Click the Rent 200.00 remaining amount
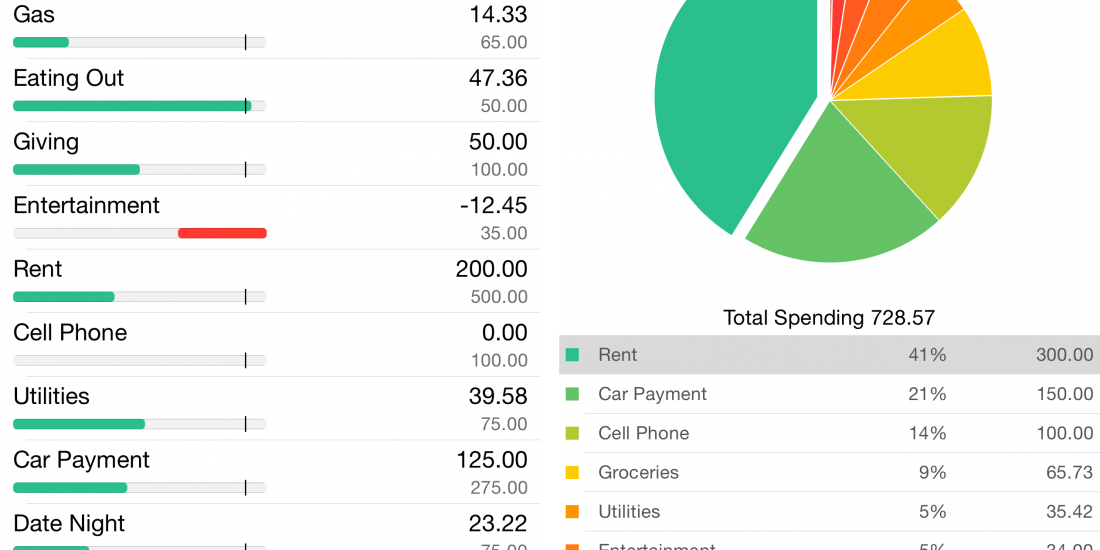1100x550 pixels. [497, 269]
